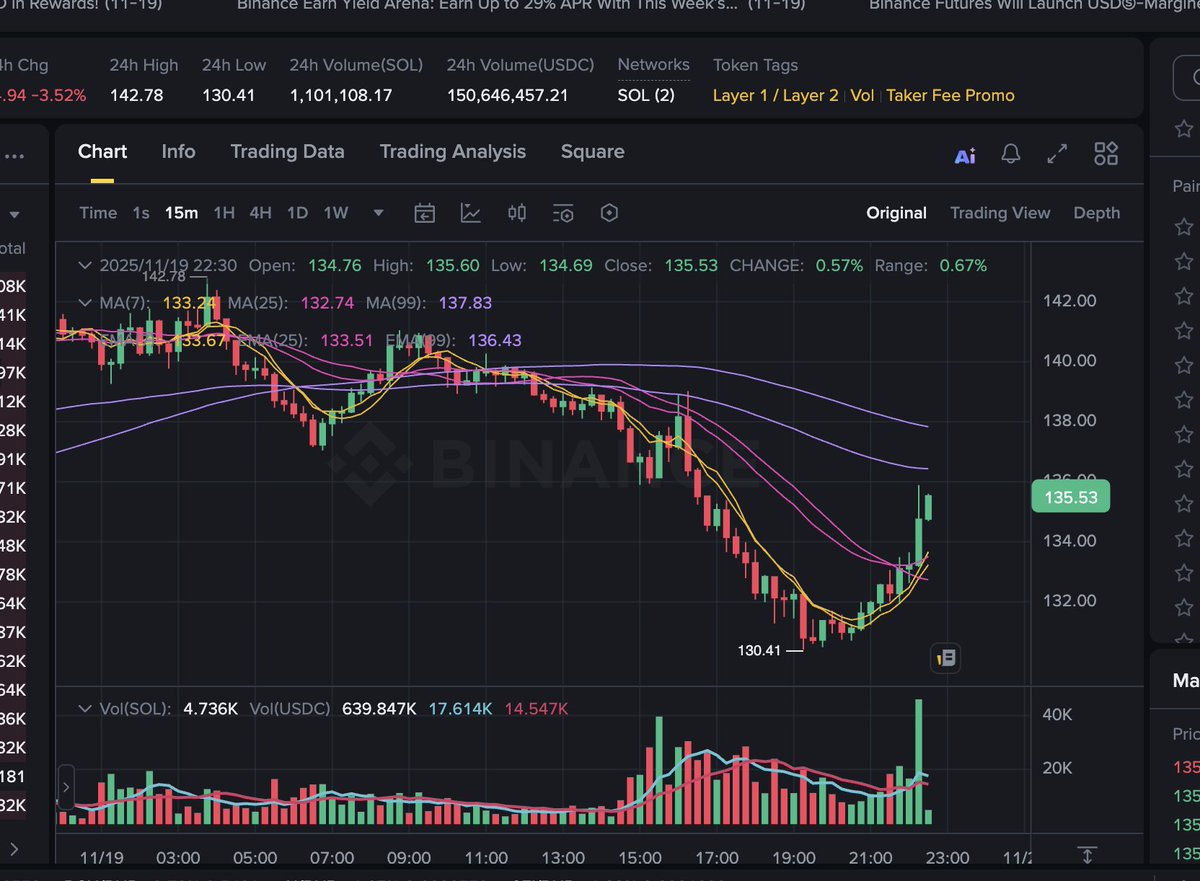The height and width of the screenshot is (881, 1200).
Task: Click the news note icon on chart
Action: tap(946, 658)
